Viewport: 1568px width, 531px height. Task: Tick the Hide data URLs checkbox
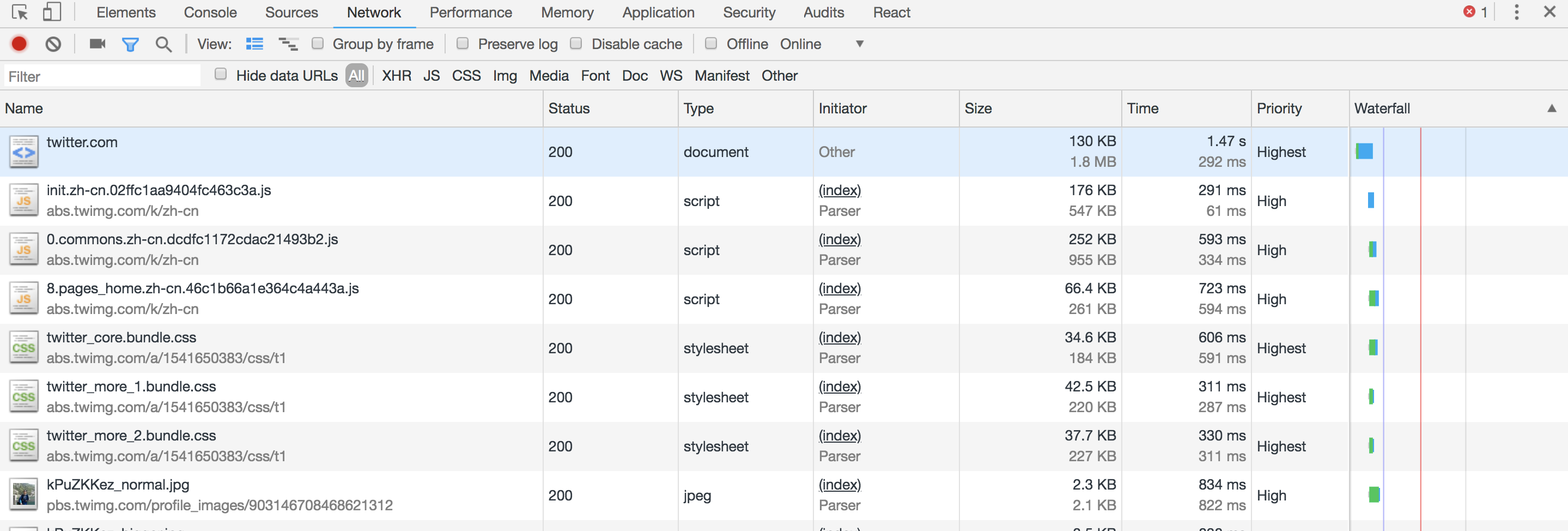pyautogui.click(x=221, y=74)
